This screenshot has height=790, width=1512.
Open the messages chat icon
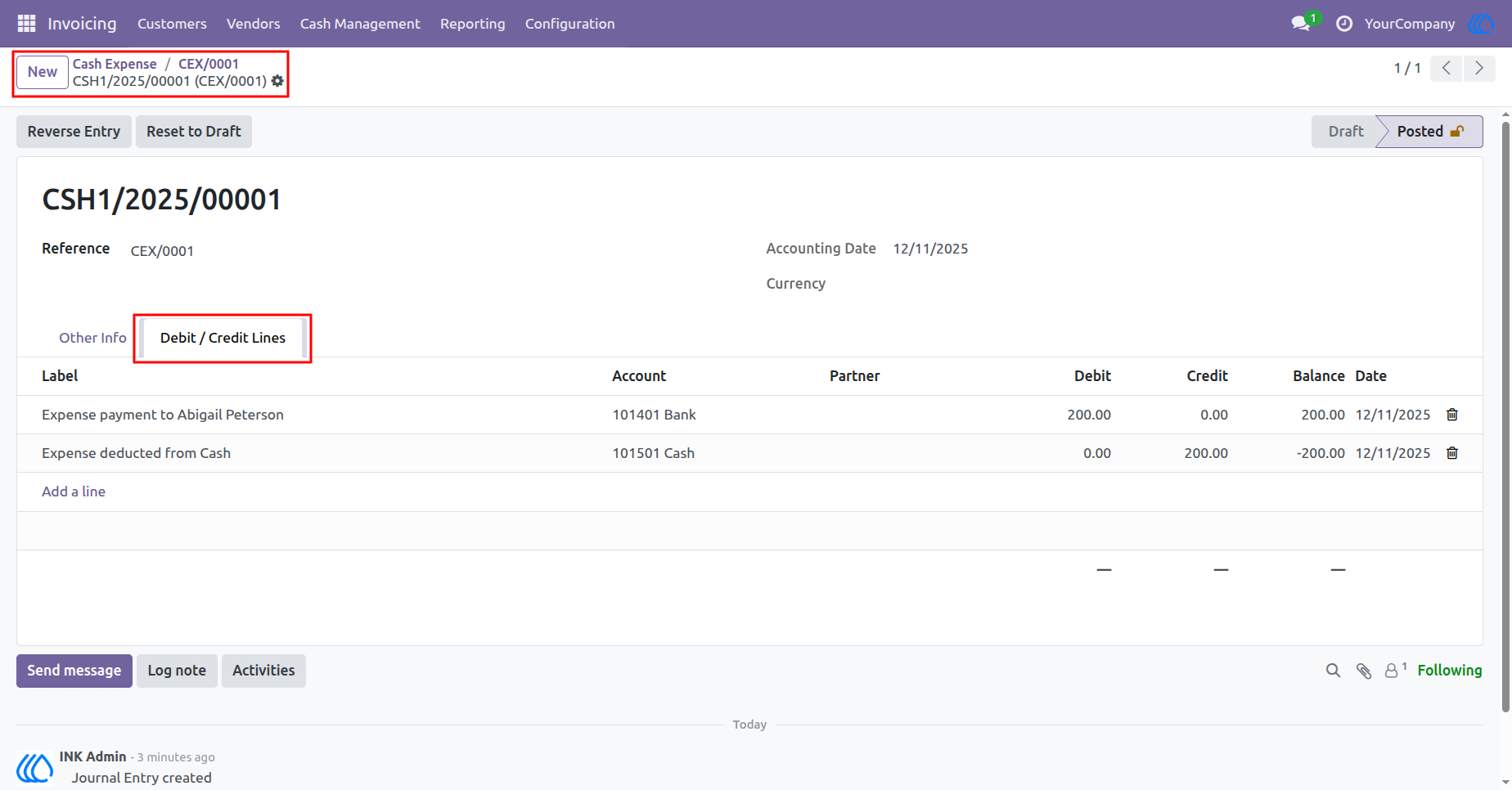[1301, 24]
